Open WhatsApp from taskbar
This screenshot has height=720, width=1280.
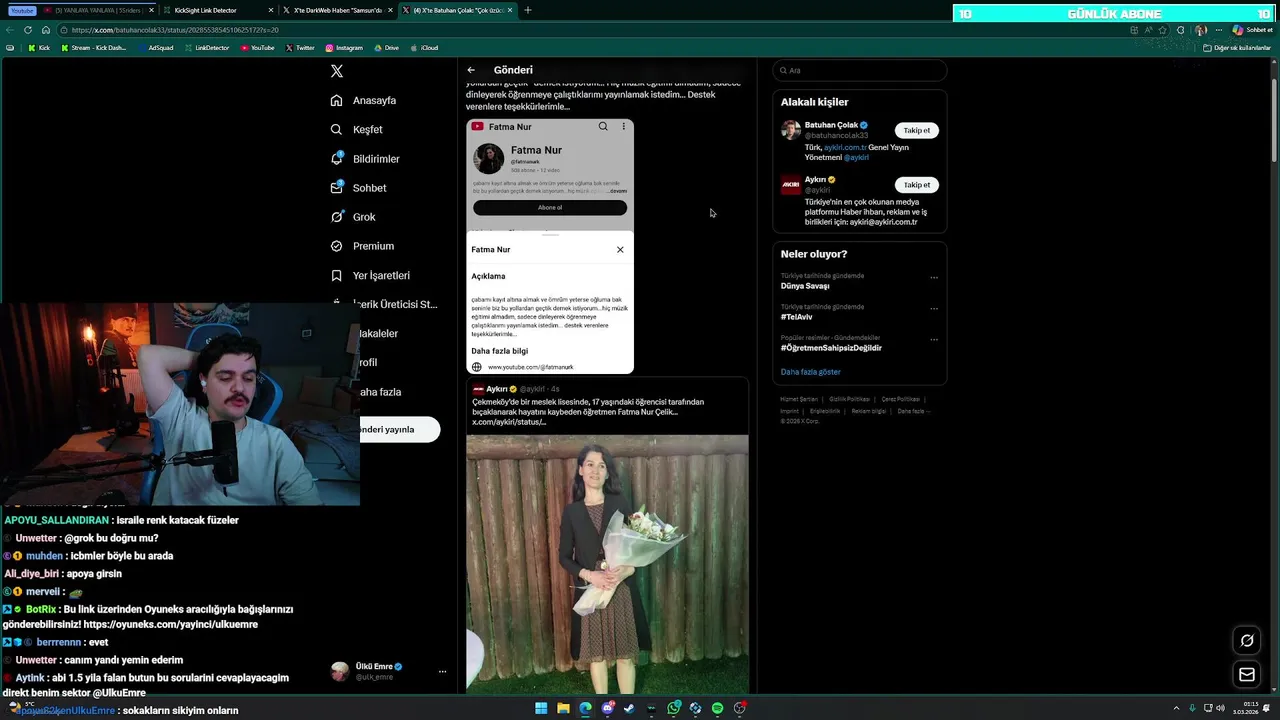pos(674,708)
